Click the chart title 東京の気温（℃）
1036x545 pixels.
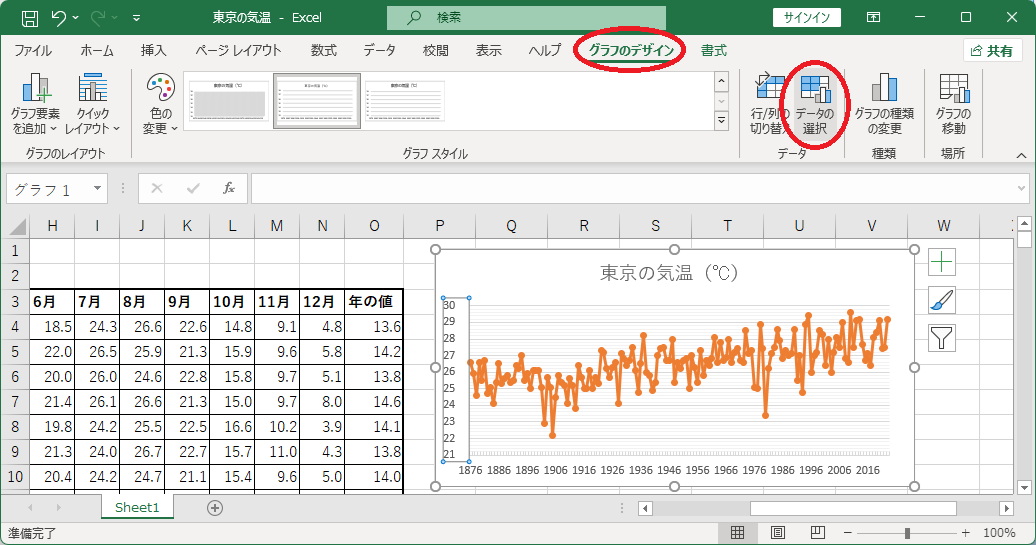coord(669,272)
